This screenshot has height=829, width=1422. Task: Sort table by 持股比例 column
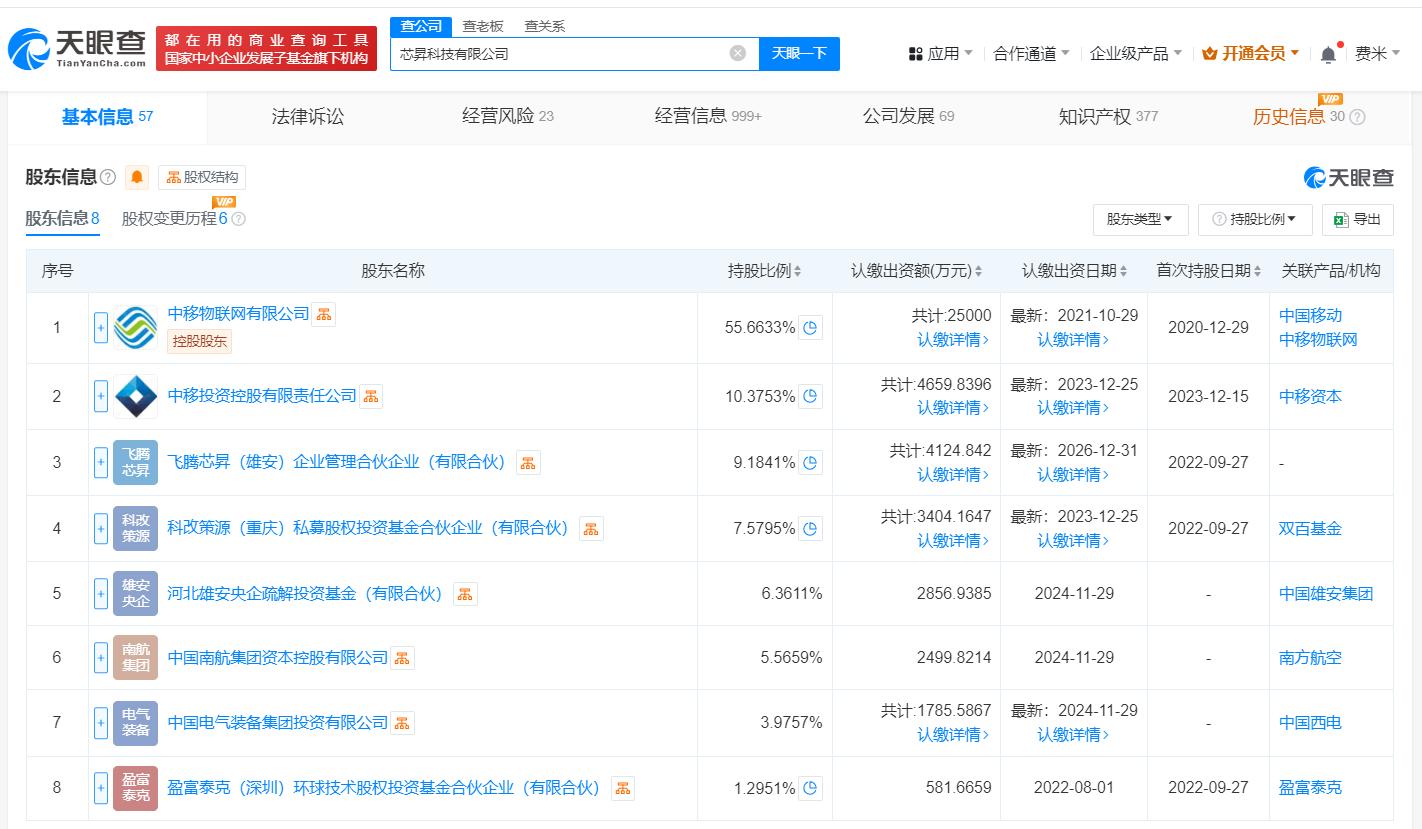[797, 271]
